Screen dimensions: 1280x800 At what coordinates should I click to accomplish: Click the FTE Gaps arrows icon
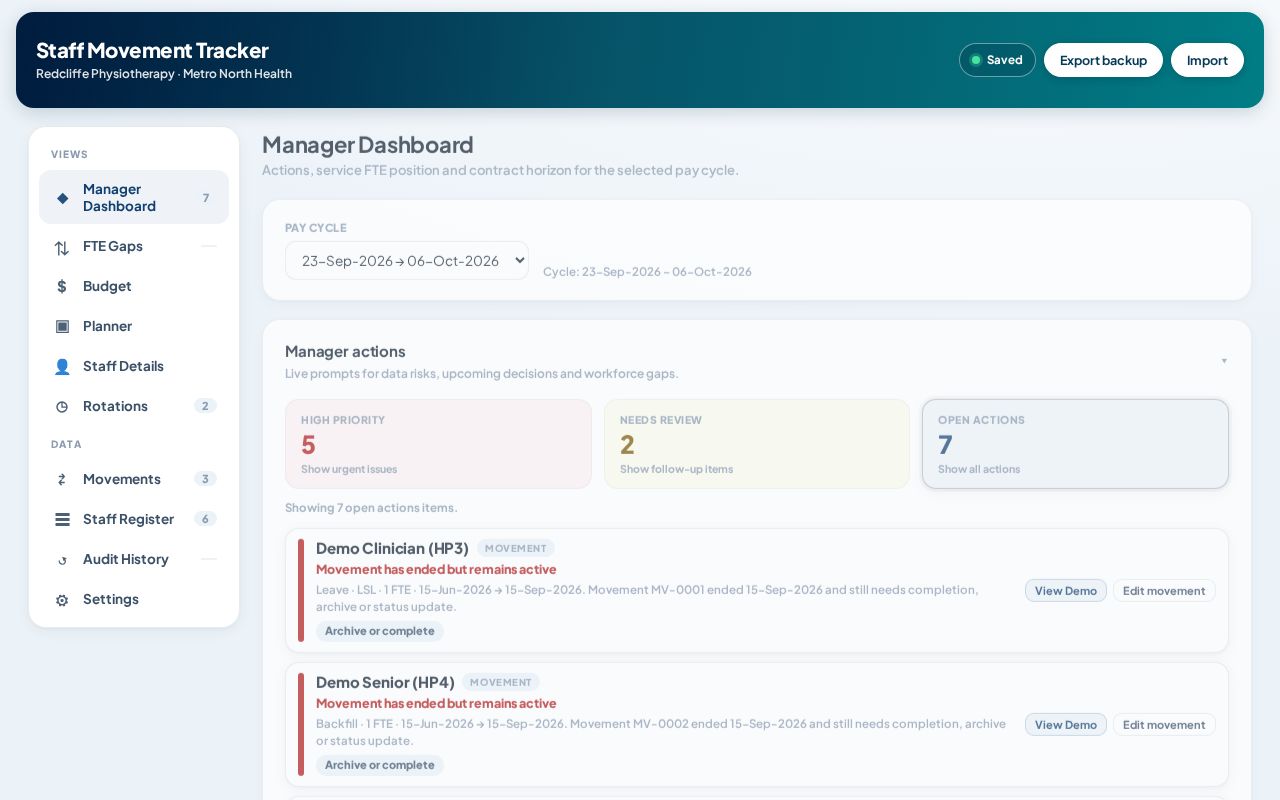click(62, 247)
